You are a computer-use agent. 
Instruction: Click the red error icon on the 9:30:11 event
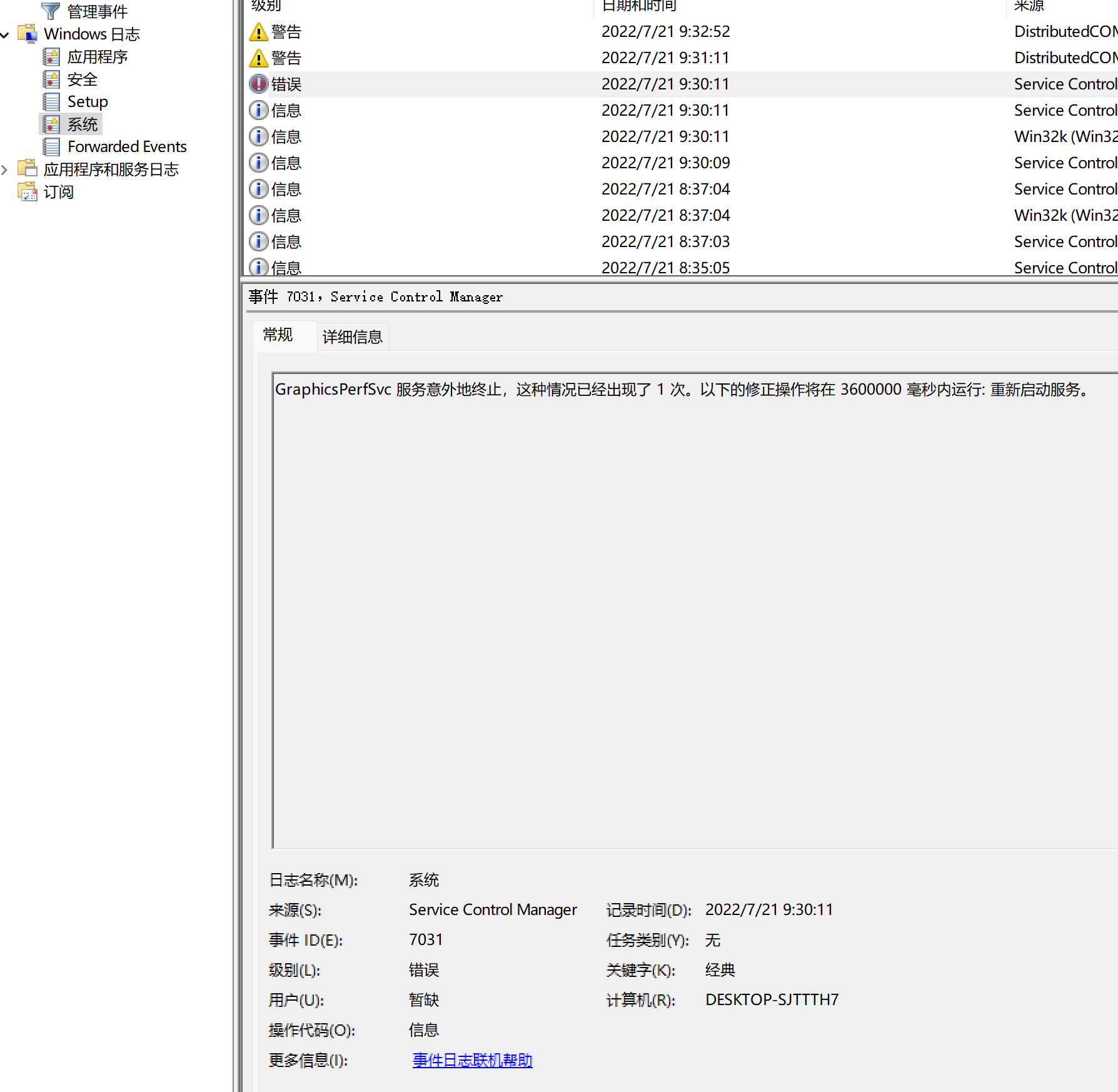coord(258,84)
